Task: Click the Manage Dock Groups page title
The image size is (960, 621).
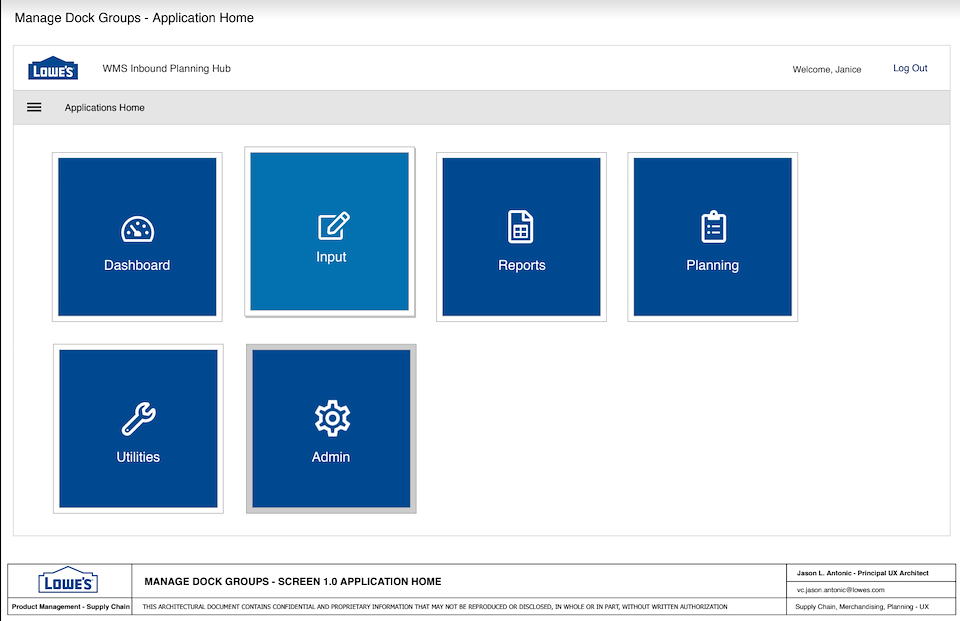Action: coord(134,18)
